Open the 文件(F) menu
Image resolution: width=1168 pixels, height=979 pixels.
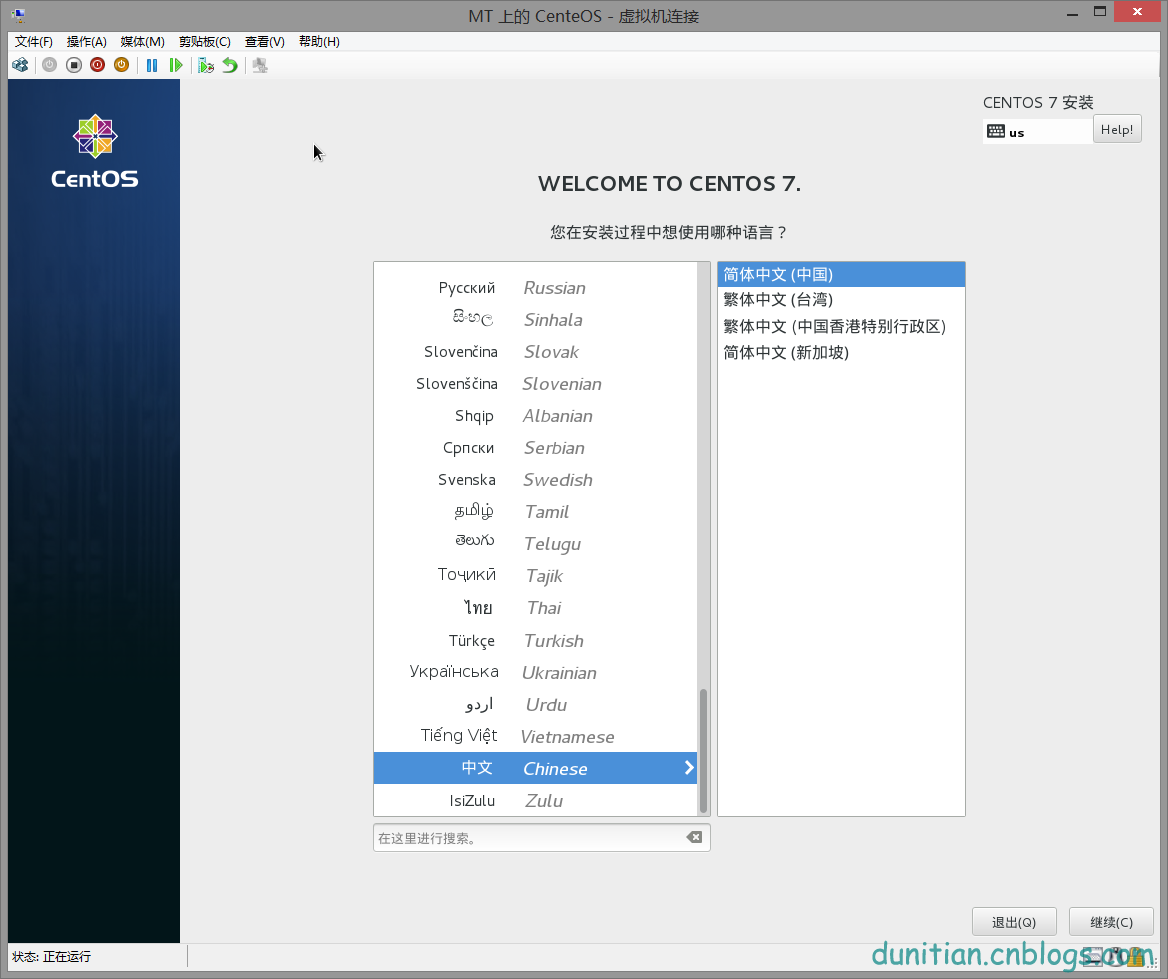(34, 42)
